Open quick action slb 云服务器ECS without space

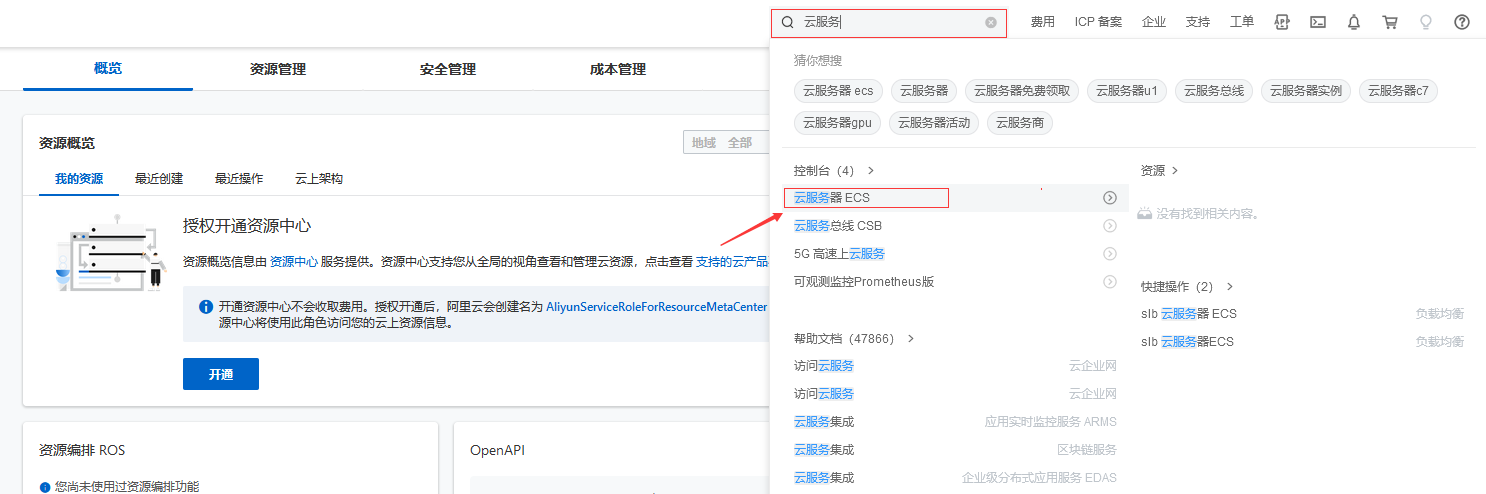pyautogui.click(x=1187, y=342)
